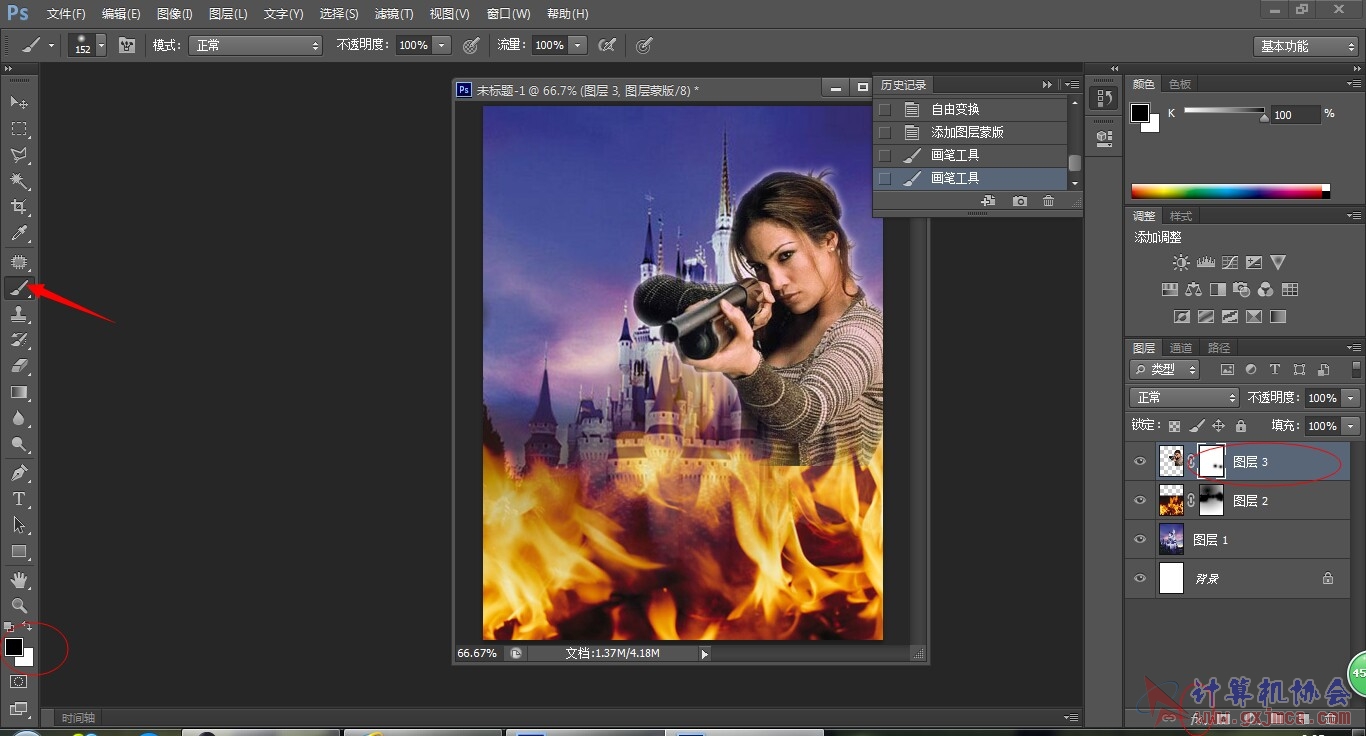Add a Brightness/Contrast adjustment
Screen dimensions: 1366x736
1181,263
